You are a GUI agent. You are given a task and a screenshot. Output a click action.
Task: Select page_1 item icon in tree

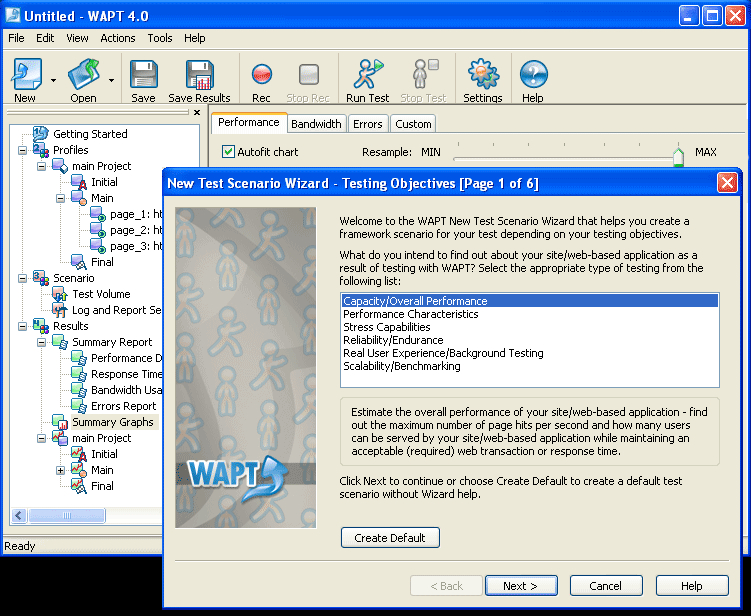(x=98, y=214)
